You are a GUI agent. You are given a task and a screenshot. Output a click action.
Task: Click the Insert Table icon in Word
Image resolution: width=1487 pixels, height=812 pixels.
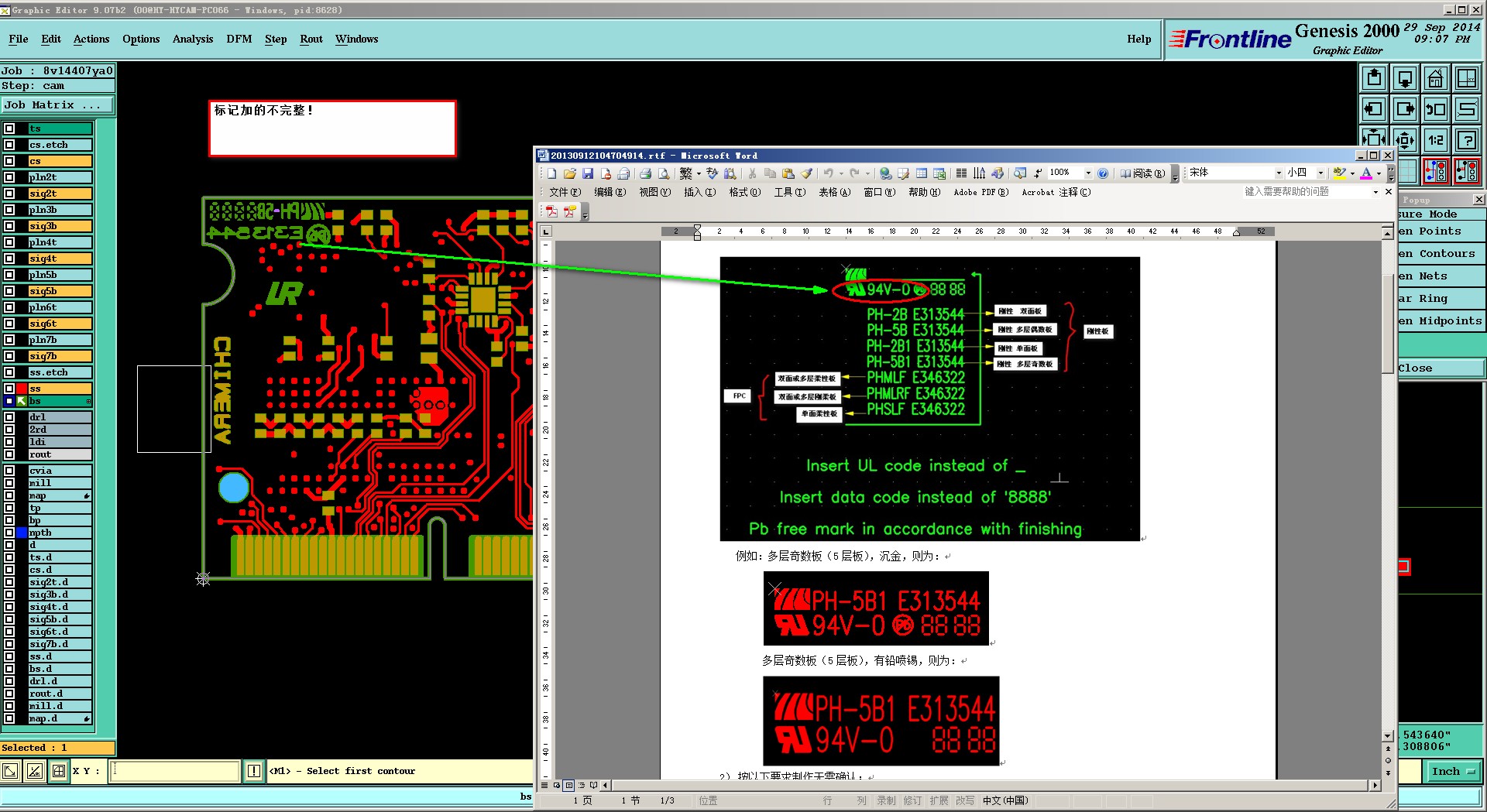922,173
